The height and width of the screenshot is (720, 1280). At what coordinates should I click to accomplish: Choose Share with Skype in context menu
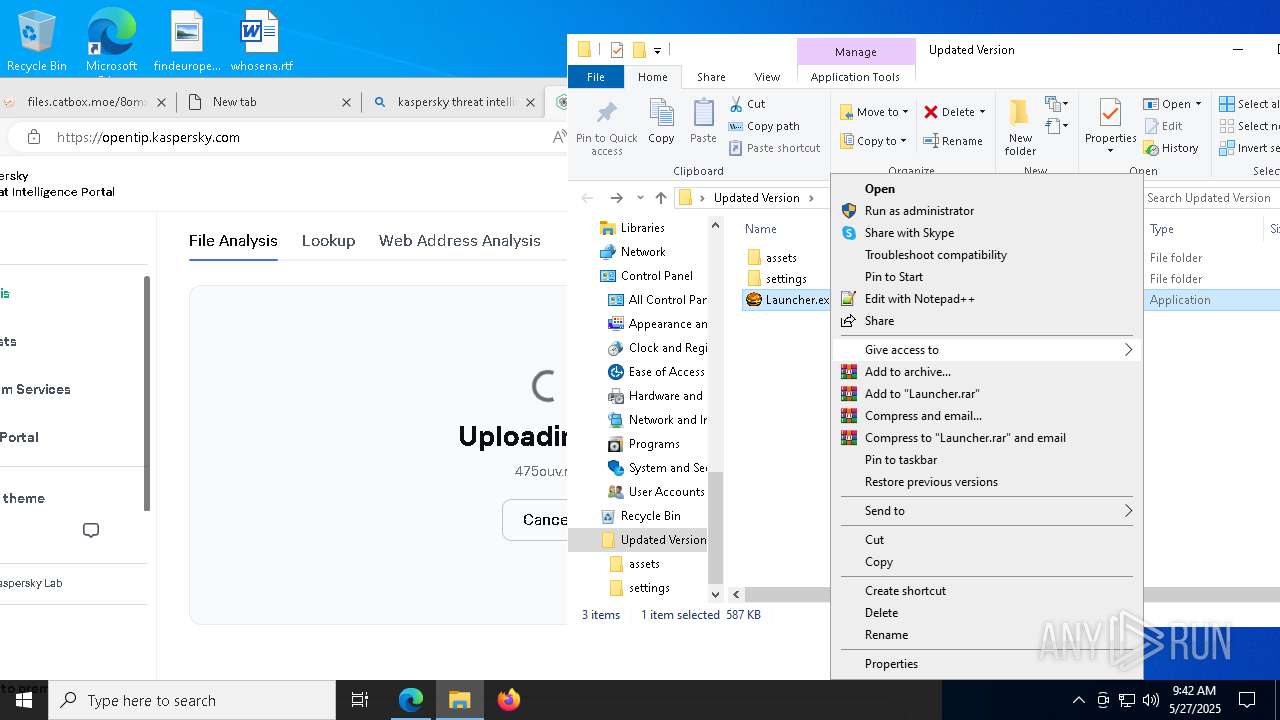click(986, 233)
